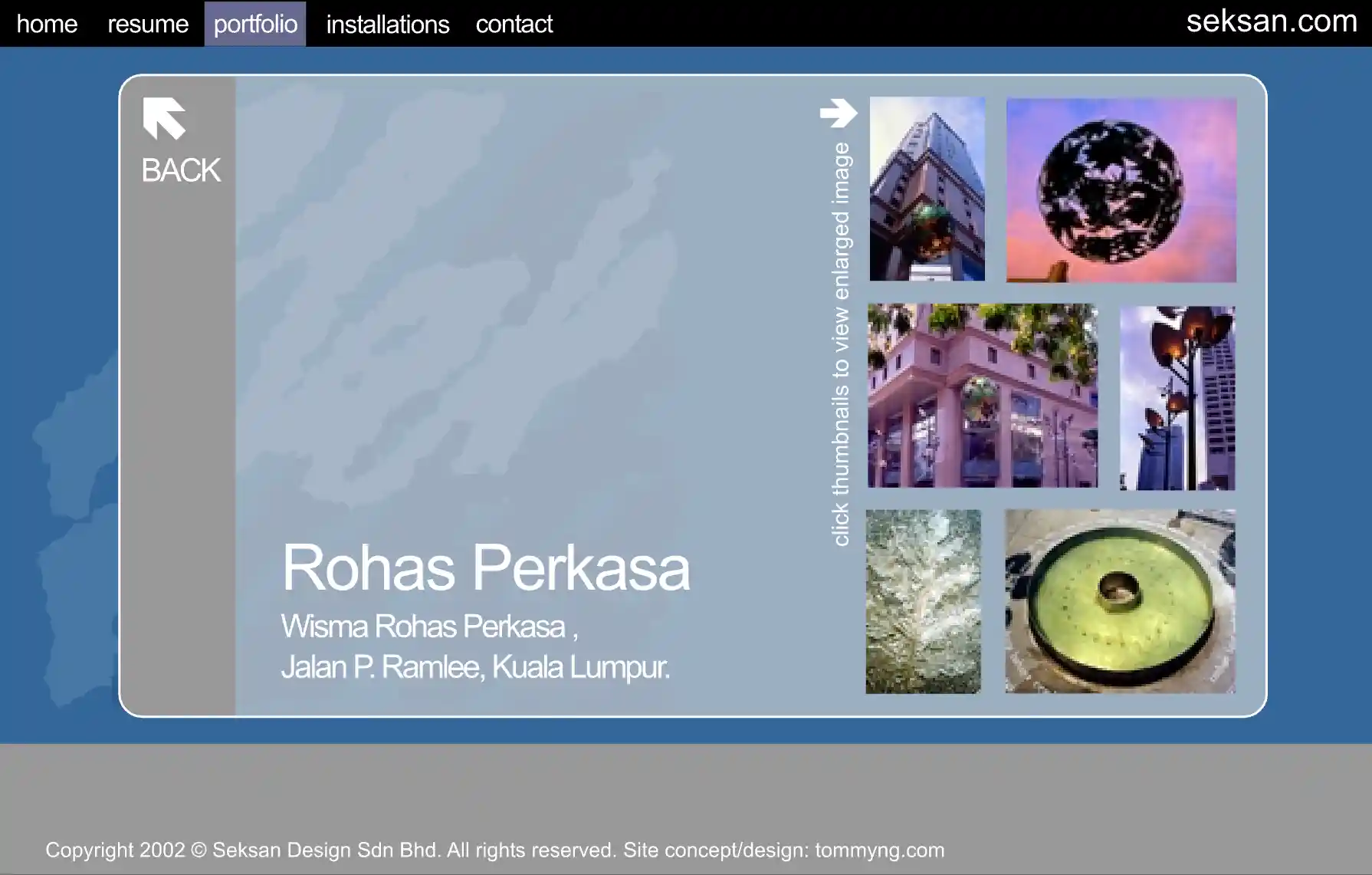
Task: Navigate to the contact page
Action: (x=514, y=24)
